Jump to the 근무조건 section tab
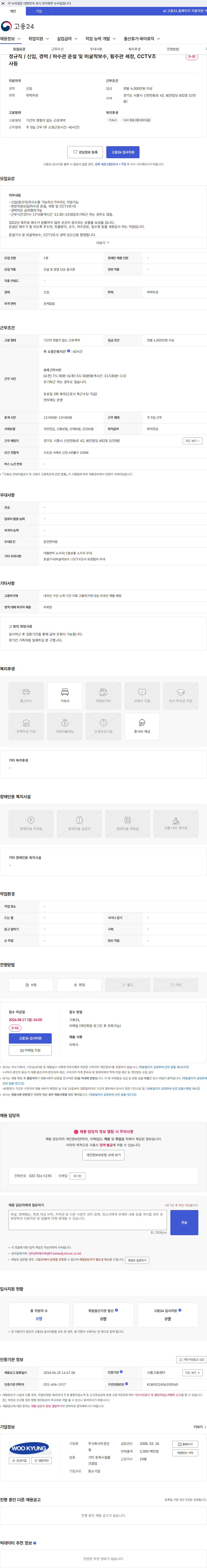Image resolution: width=207 pixels, height=1568 pixels. [57, 49]
